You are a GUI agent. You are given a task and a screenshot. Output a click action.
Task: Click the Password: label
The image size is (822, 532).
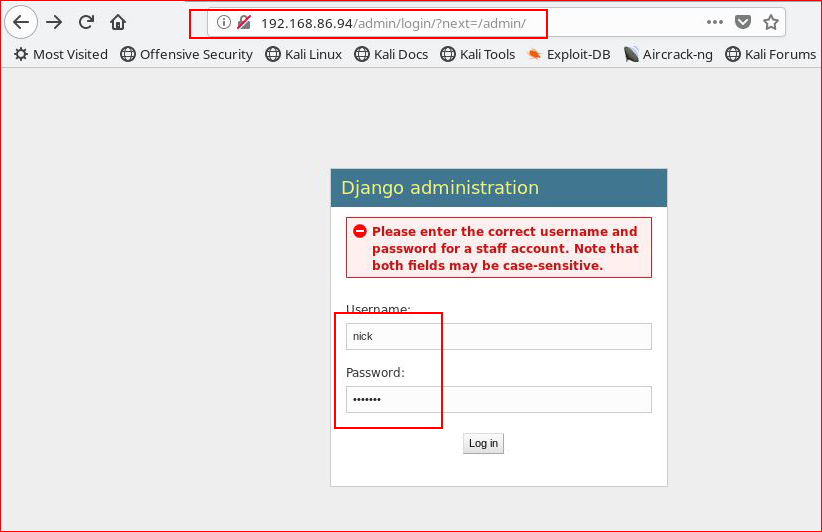pos(375,373)
